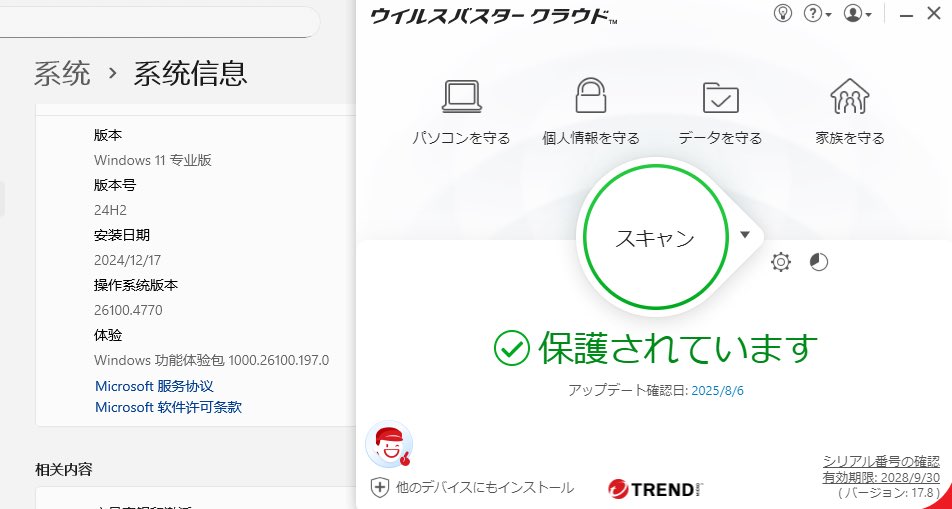Open シリアル番号の確認 link
The height and width of the screenshot is (509, 952).
click(x=881, y=461)
